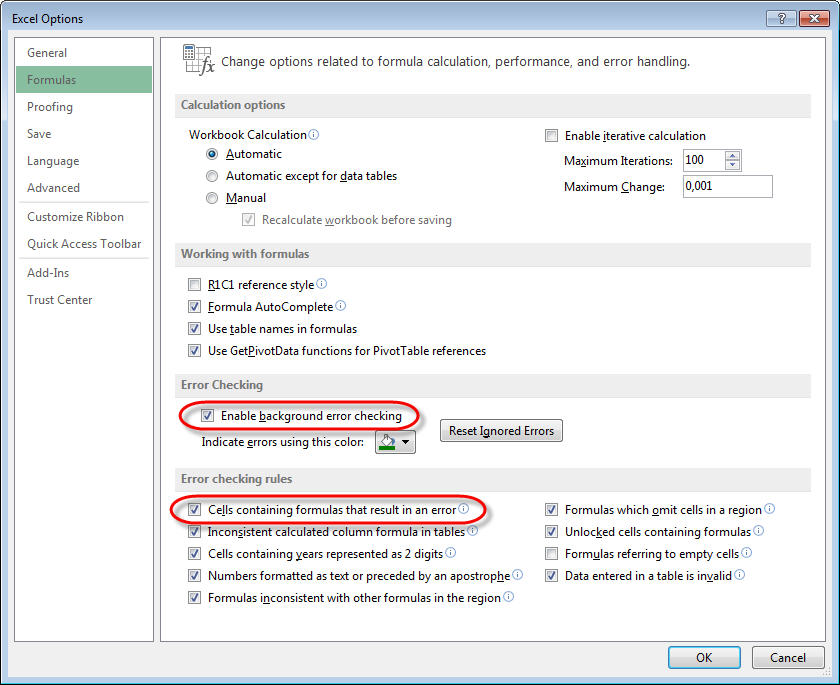Increase Maximum Iterations with up arrow

pos(732,156)
